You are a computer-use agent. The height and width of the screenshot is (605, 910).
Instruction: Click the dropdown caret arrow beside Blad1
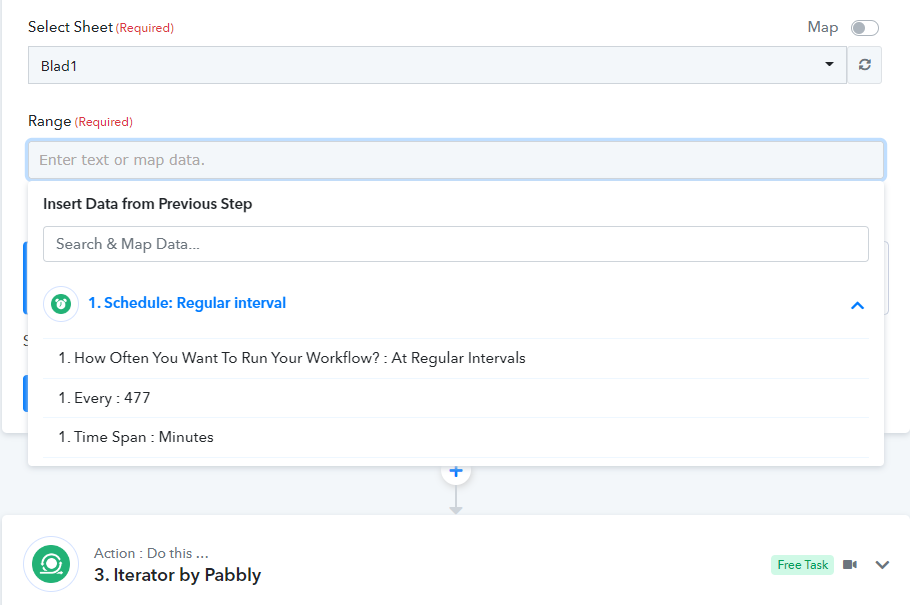coord(829,64)
